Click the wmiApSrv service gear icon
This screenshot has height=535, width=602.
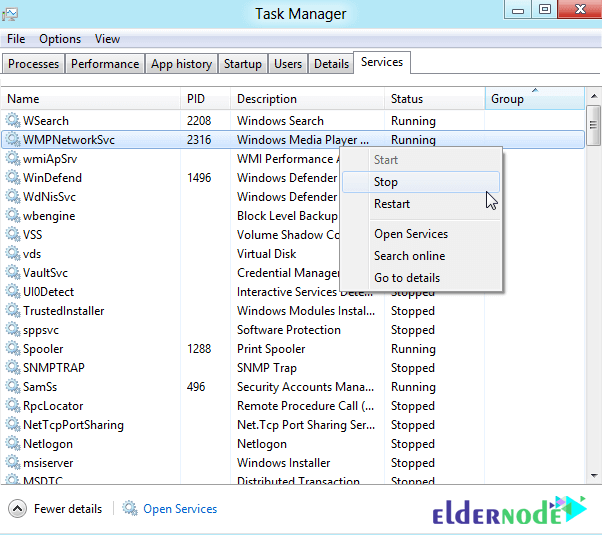click(x=13, y=158)
